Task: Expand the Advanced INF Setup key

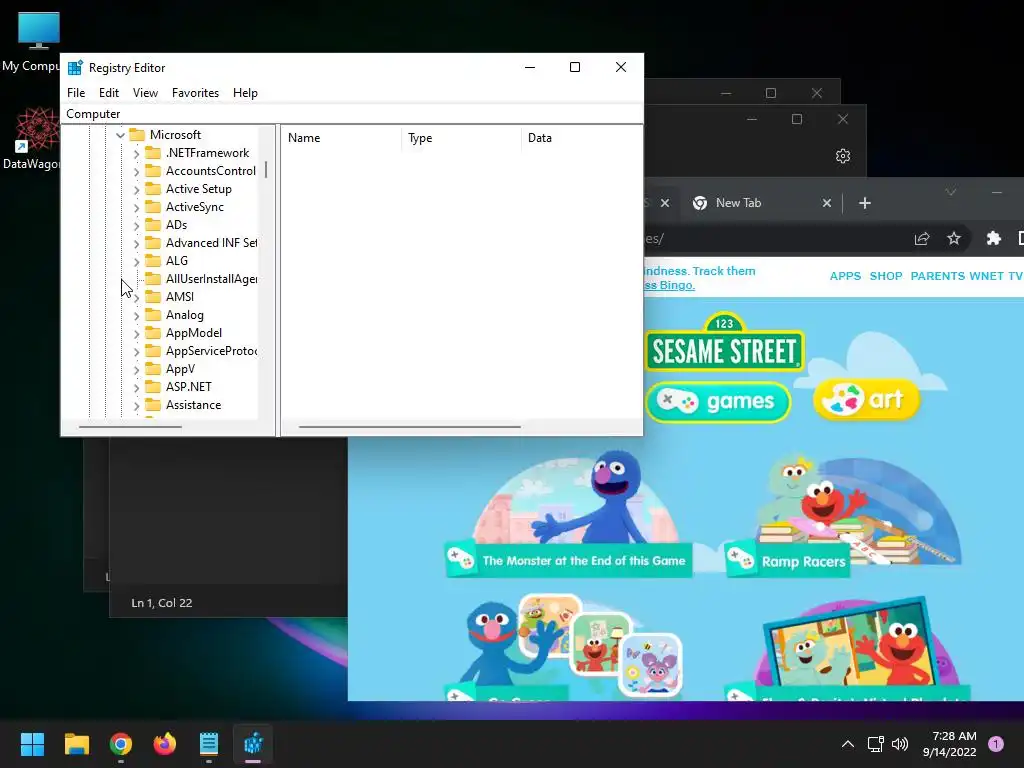Action: [x=136, y=243]
